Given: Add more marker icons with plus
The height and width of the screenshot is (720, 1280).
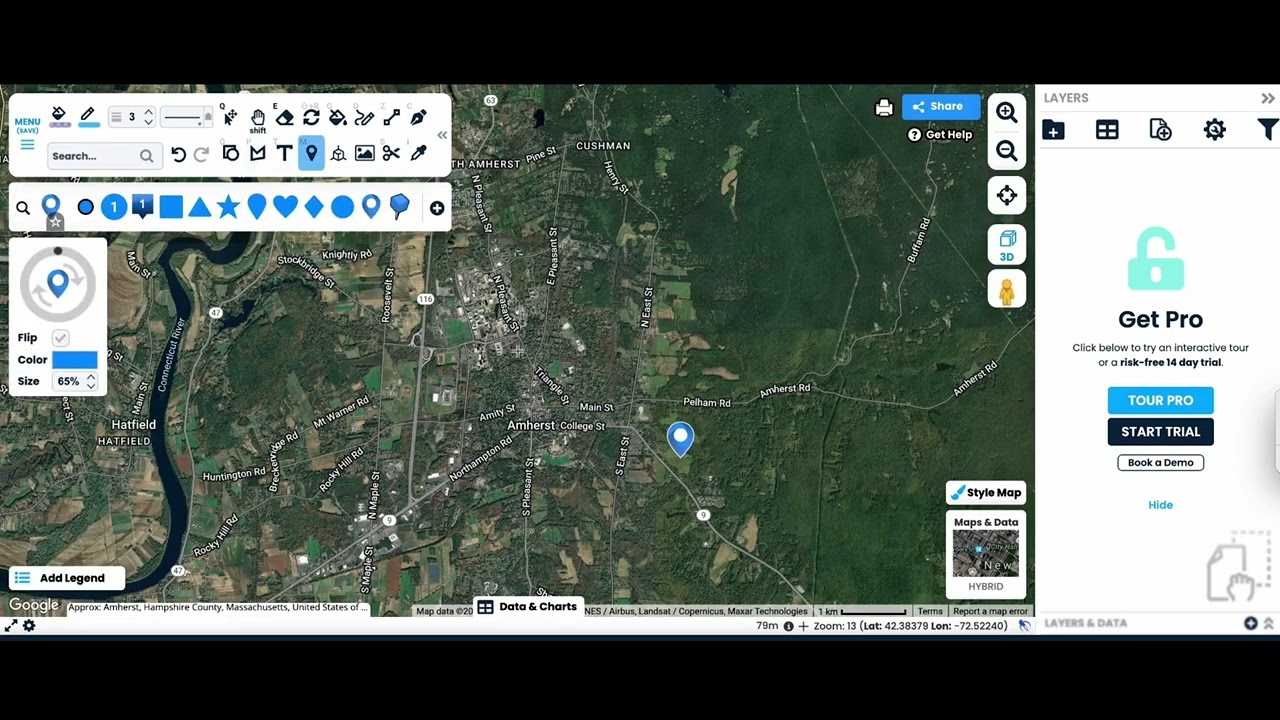Looking at the screenshot, I should pos(437,208).
